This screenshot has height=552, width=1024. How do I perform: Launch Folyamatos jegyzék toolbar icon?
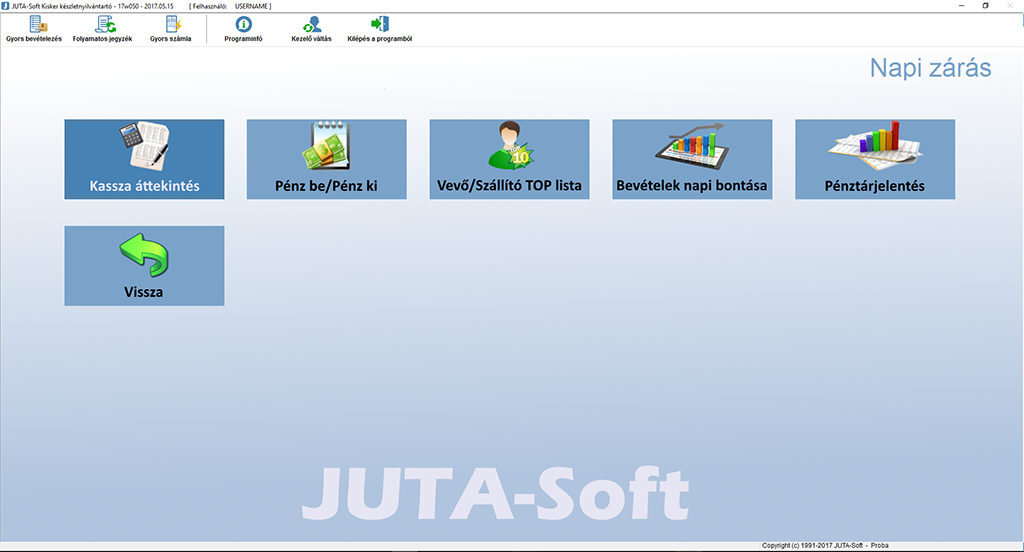click(x=103, y=29)
